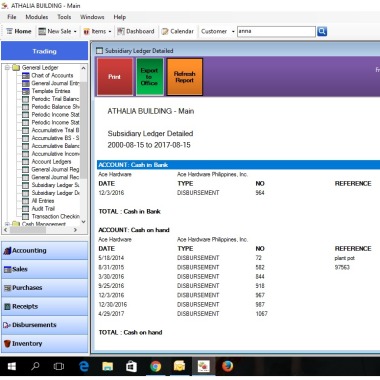Image resolution: width=380 pixels, height=380 pixels.
Task: Click the taskbar search magnifier
Action: click(35, 367)
